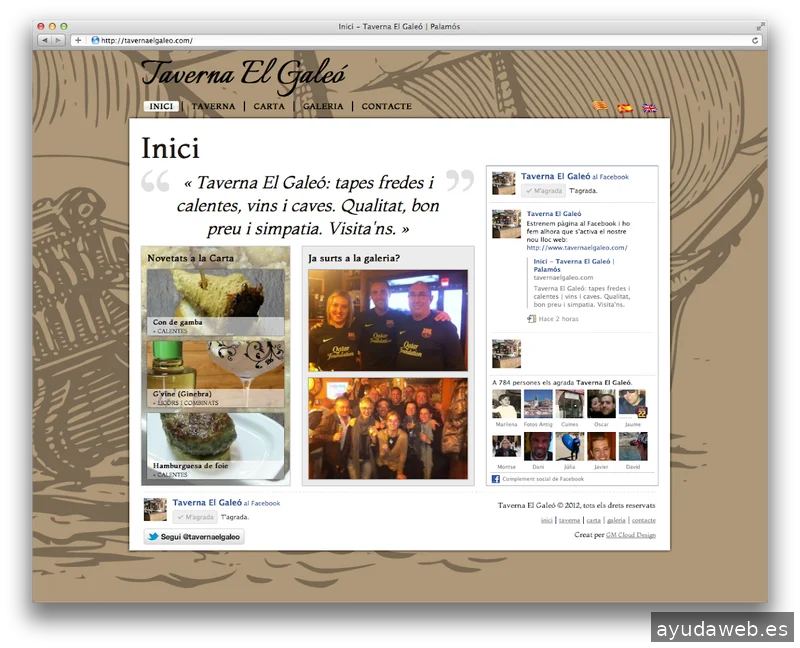The height and width of the screenshot is (648, 800).
Task: Switch site language to Catalan flag
Action: pos(600,107)
